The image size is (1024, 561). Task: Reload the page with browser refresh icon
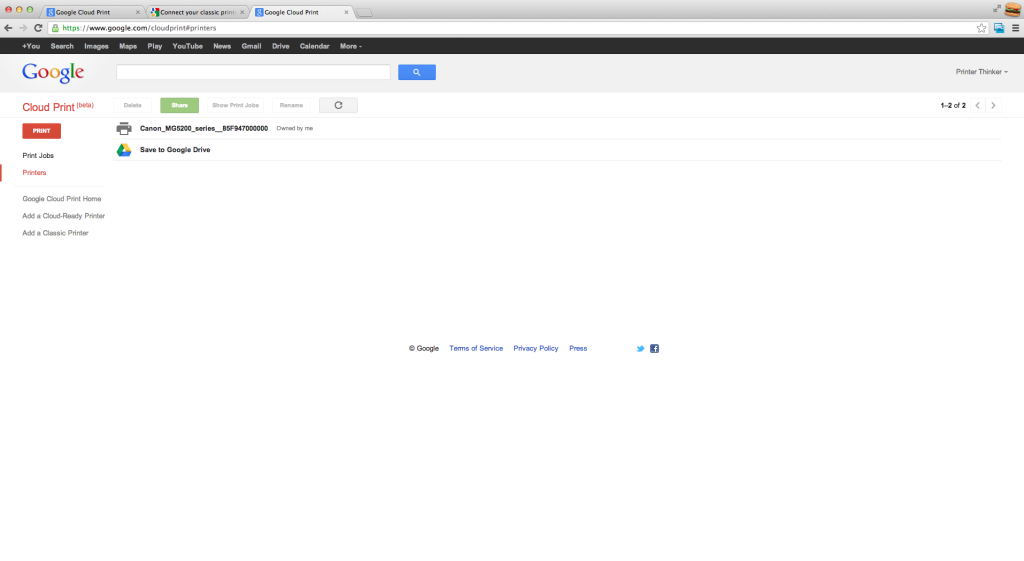38,28
